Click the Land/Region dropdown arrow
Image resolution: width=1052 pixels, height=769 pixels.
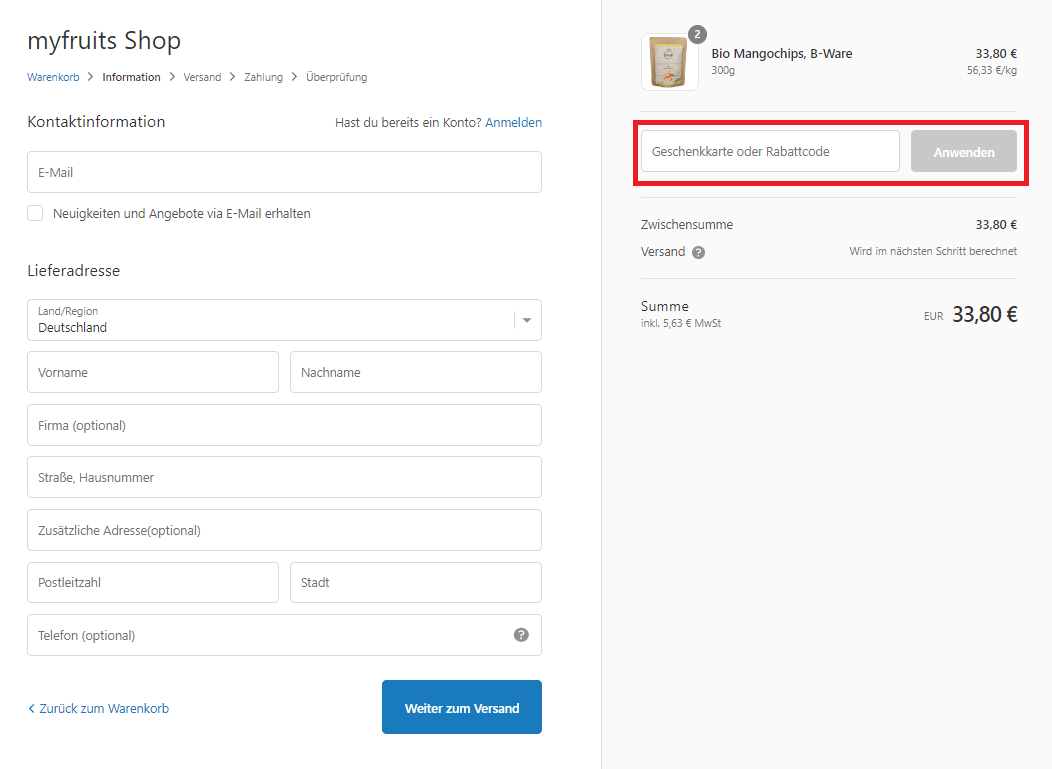coord(527,320)
